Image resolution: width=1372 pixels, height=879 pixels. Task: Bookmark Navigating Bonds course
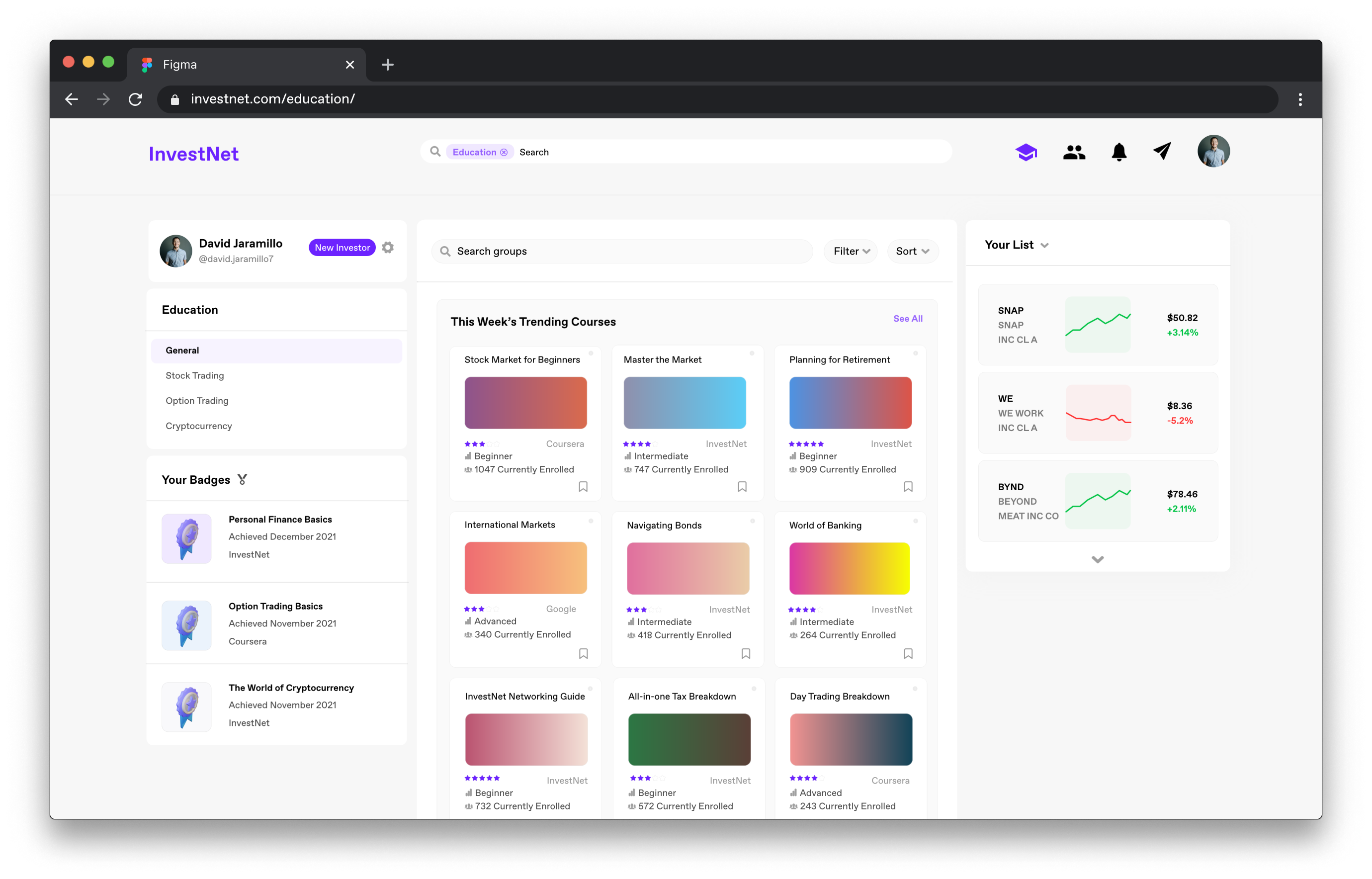[745, 653]
